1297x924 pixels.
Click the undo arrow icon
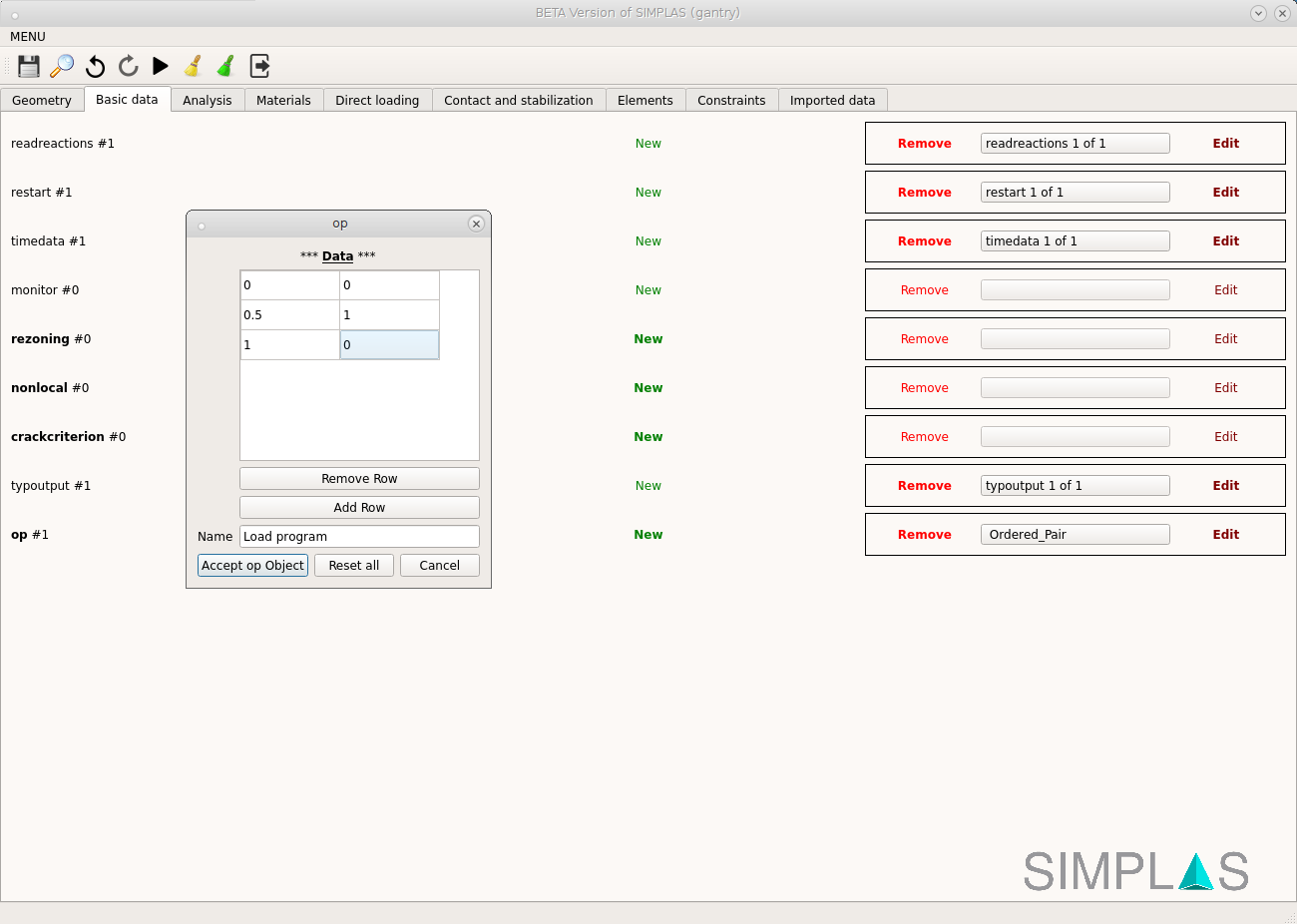(x=95, y=66)
